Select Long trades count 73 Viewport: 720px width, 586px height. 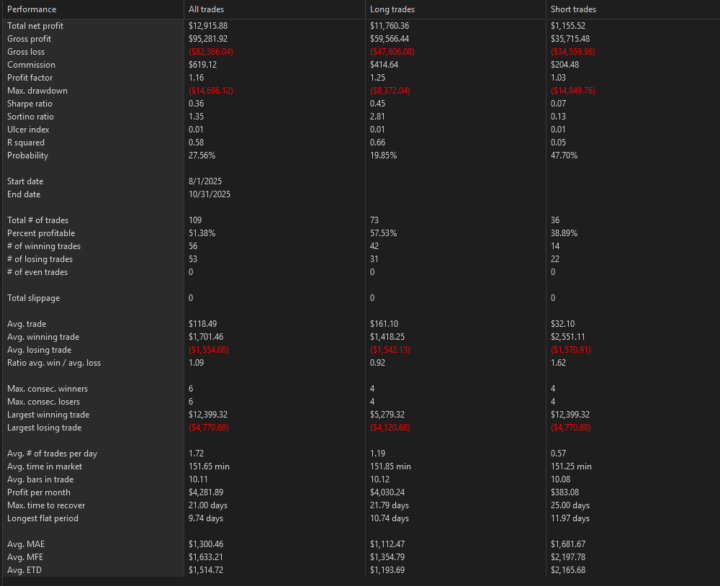click(x=374, y=220)
